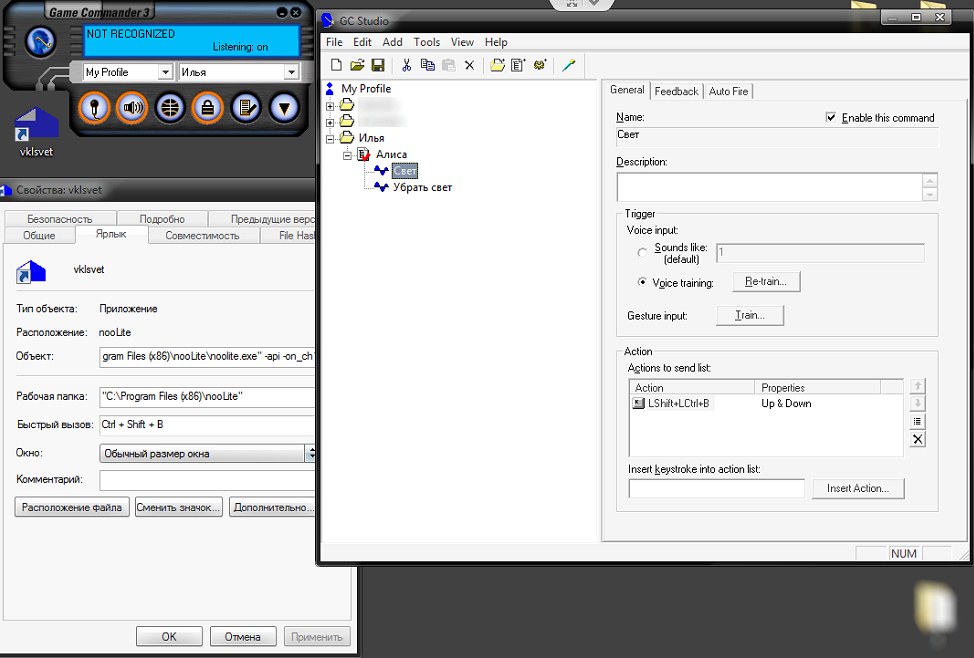Click the Insert Action... button

(858, 488)
